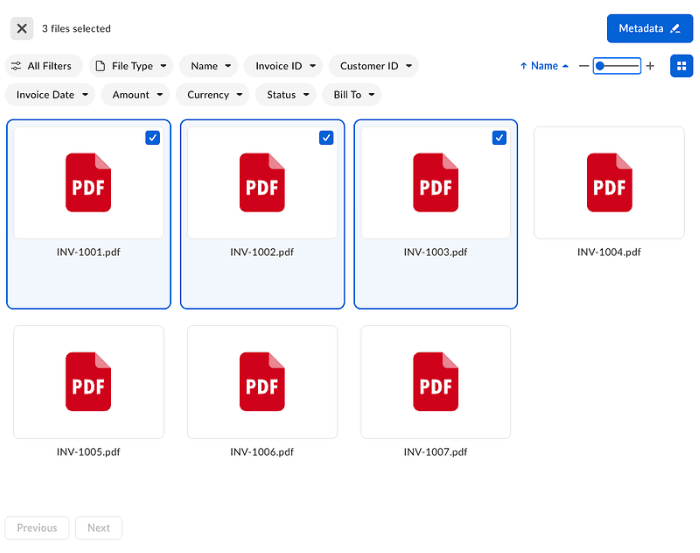The width and height of the screenshot is (700, 553).
Task: Expand the Currency filter dropdown
Action: (x=215, y=95)
